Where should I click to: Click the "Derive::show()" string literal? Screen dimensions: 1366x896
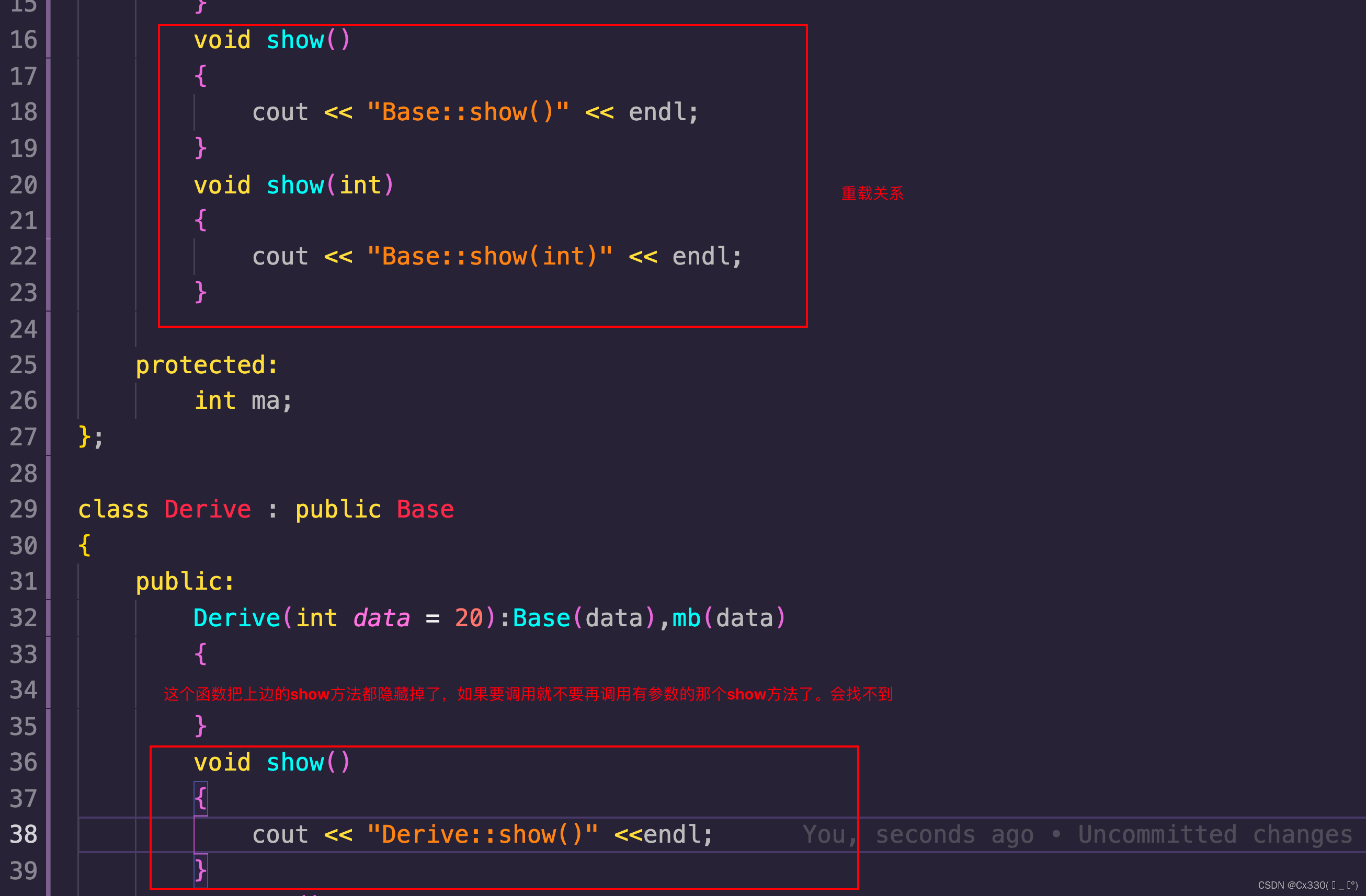tap(482, 835)
